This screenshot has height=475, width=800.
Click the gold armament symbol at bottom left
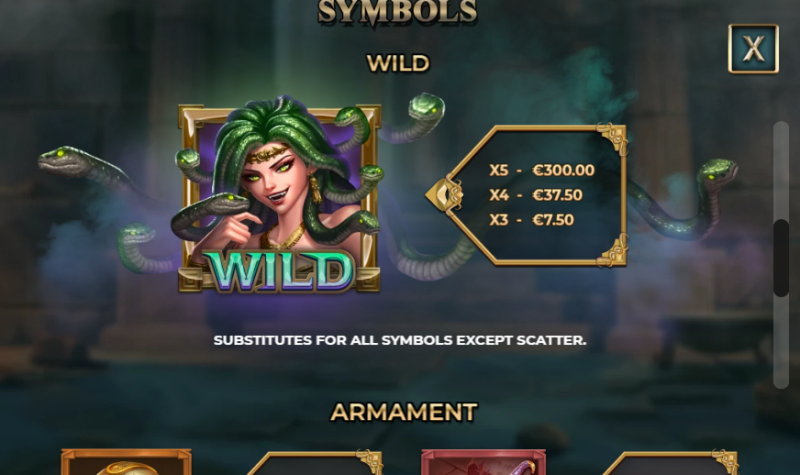126,462
